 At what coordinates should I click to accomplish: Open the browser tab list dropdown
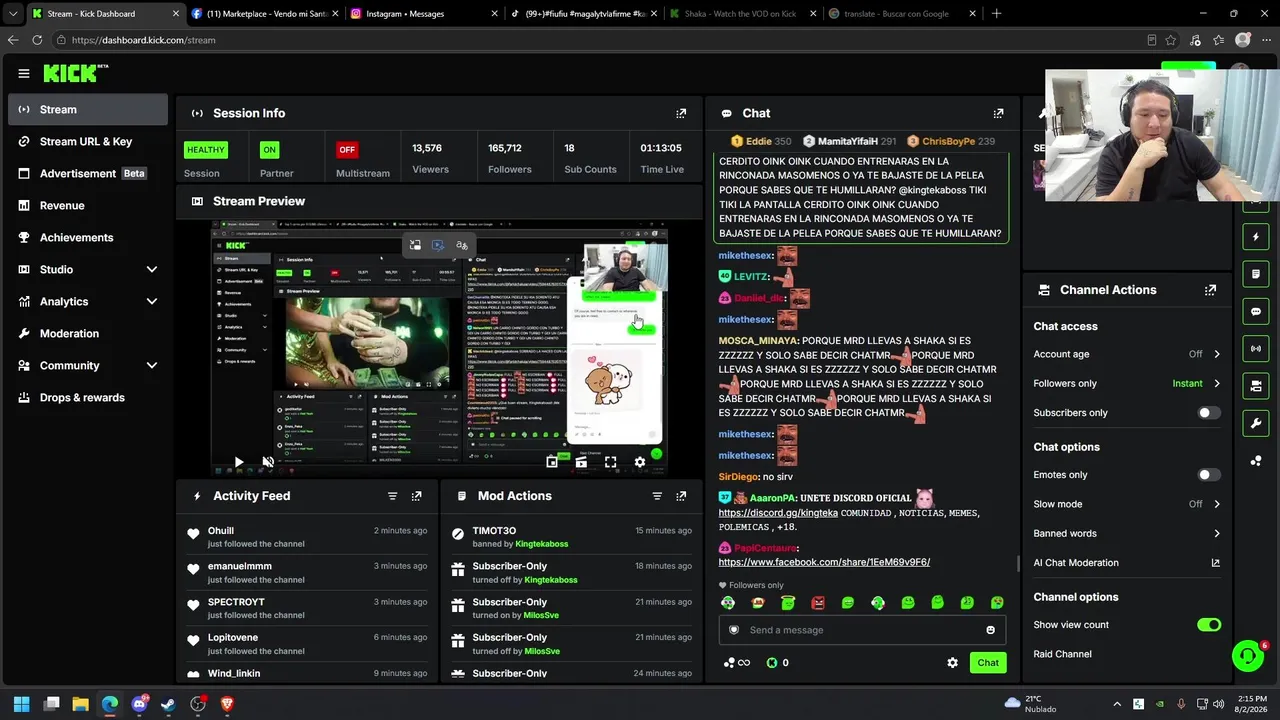pos(13,14)
